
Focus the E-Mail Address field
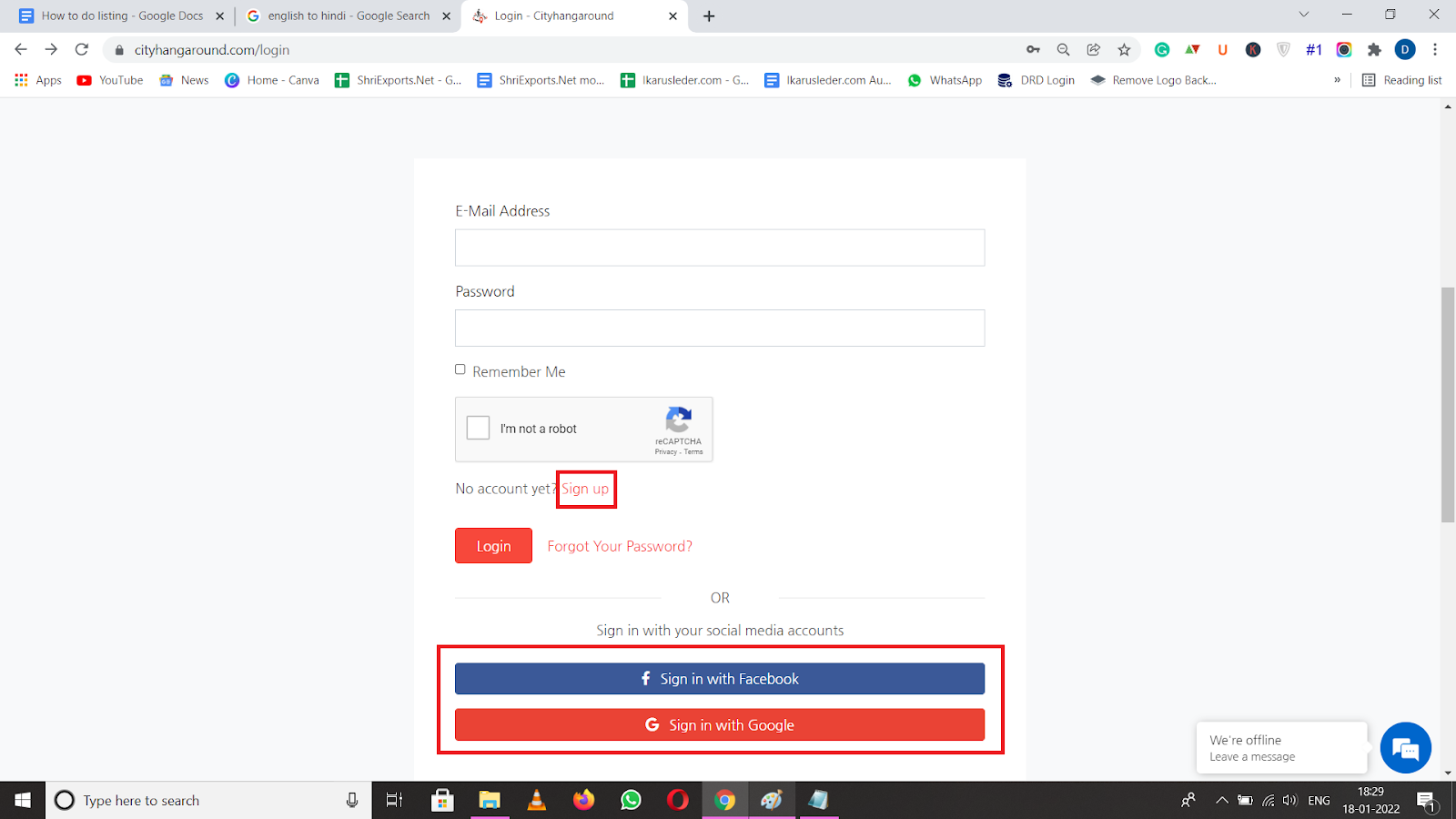[720, 248]
